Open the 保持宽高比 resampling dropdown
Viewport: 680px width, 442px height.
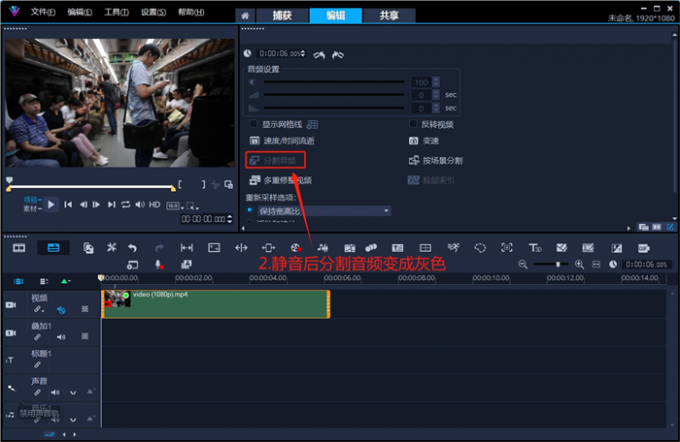(324, 211)
